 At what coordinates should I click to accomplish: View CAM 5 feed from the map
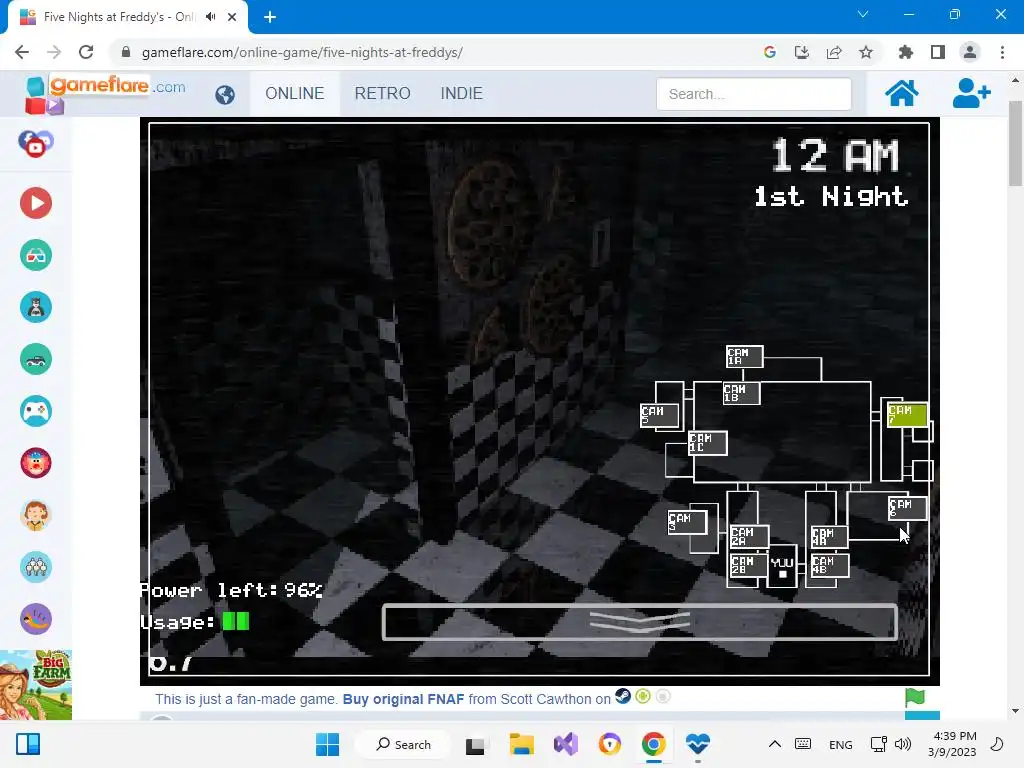pos(659,415)
